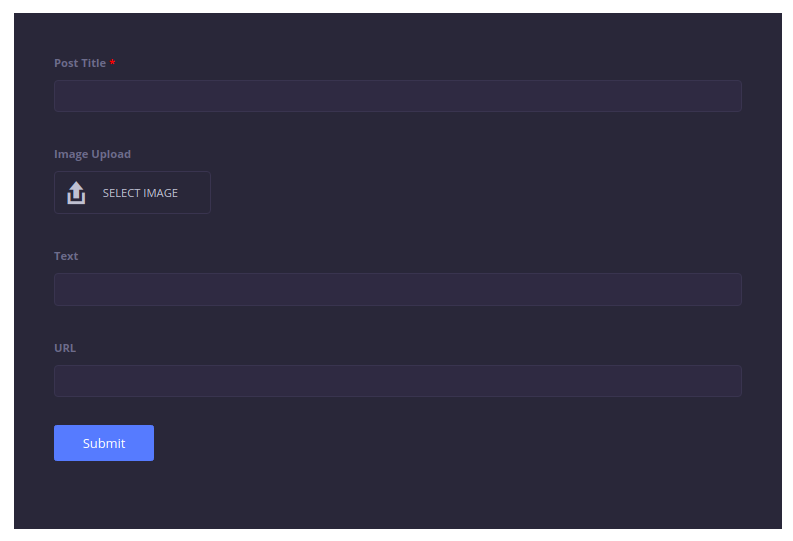Image resolution: width=793 pixels, height=541 pixels.
Task: Place cursor in field under URL label
Action: click(398, 381)
